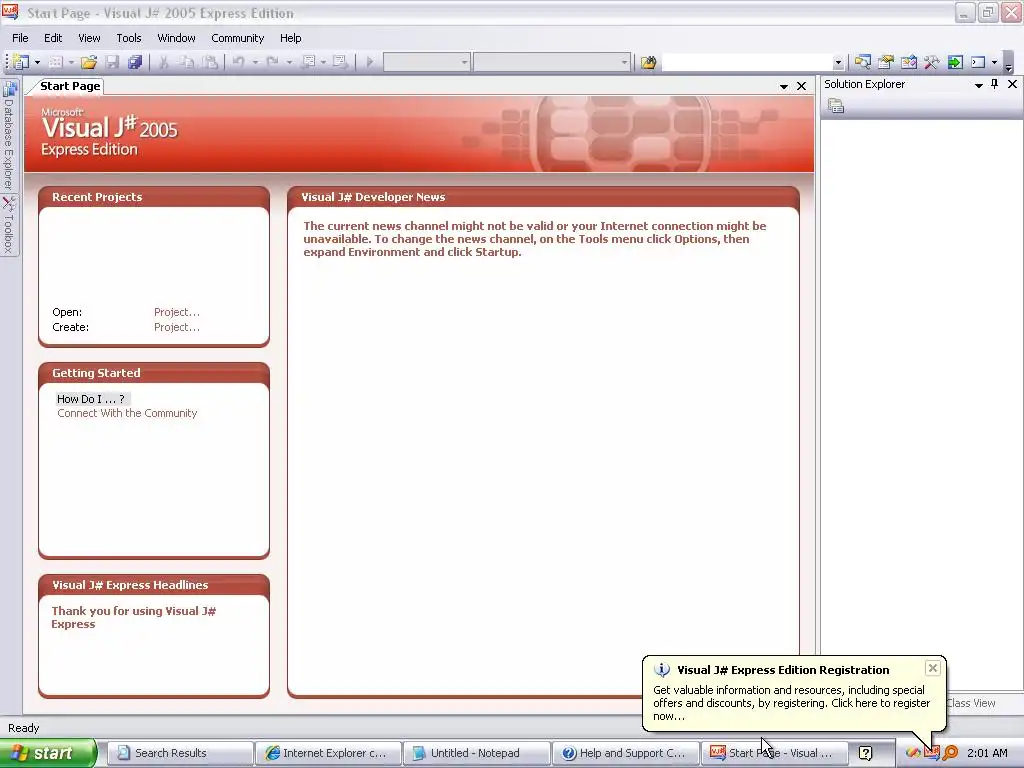Open the Toolbox hammer-and-wrench toolbar icon
Viewport: 1024px width, 768px height.
pos(931,62)
